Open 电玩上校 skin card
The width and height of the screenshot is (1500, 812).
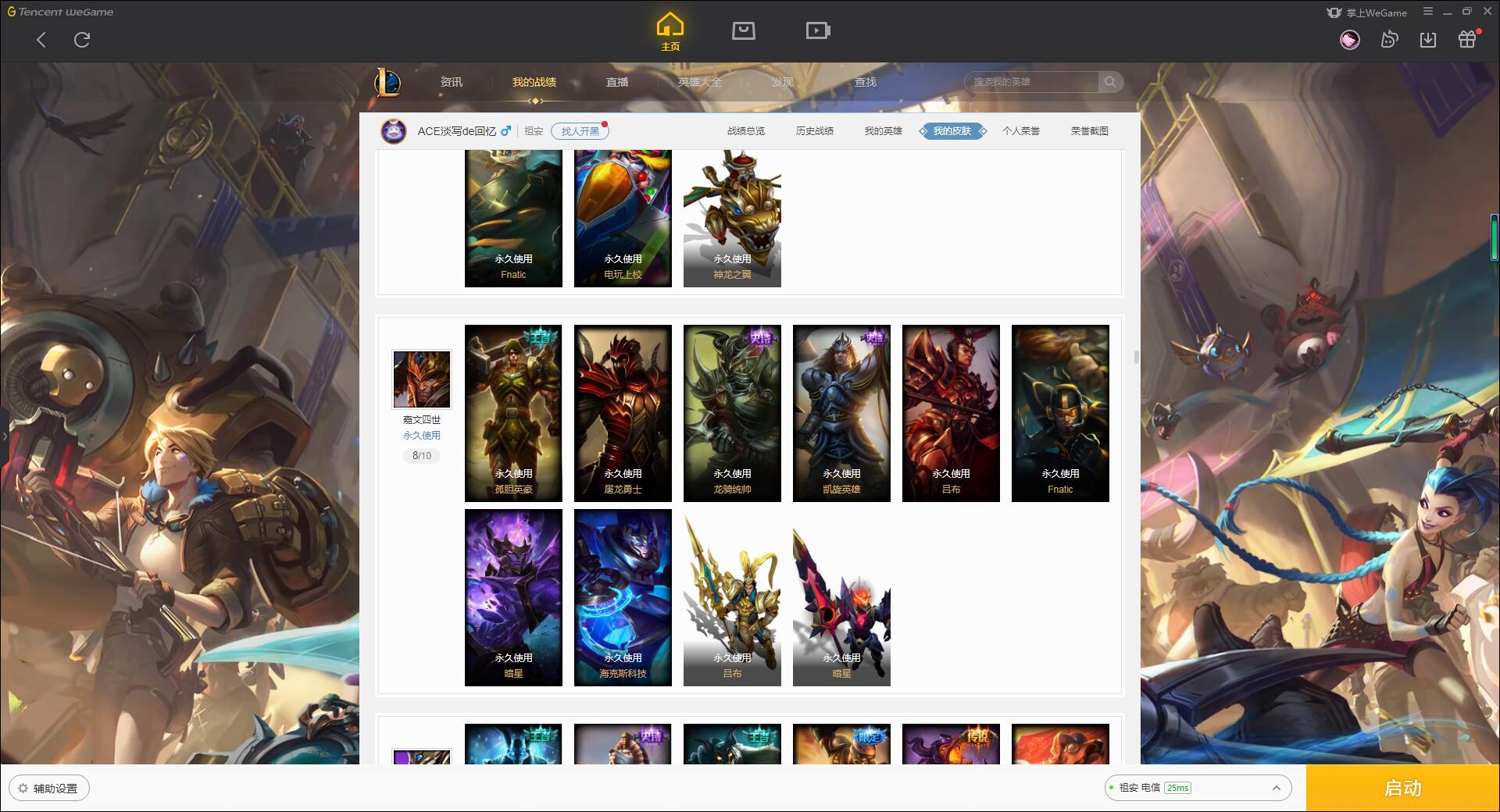click(x=623, y=219)
